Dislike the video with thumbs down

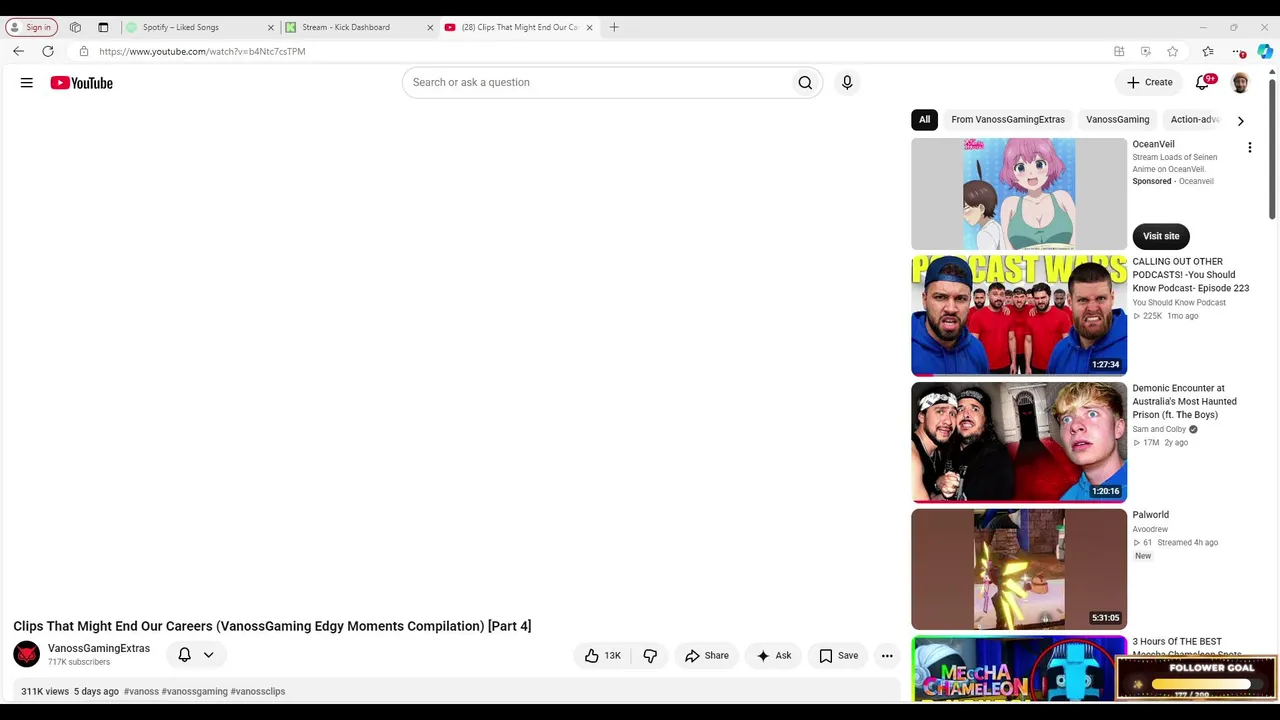(650, 656)
